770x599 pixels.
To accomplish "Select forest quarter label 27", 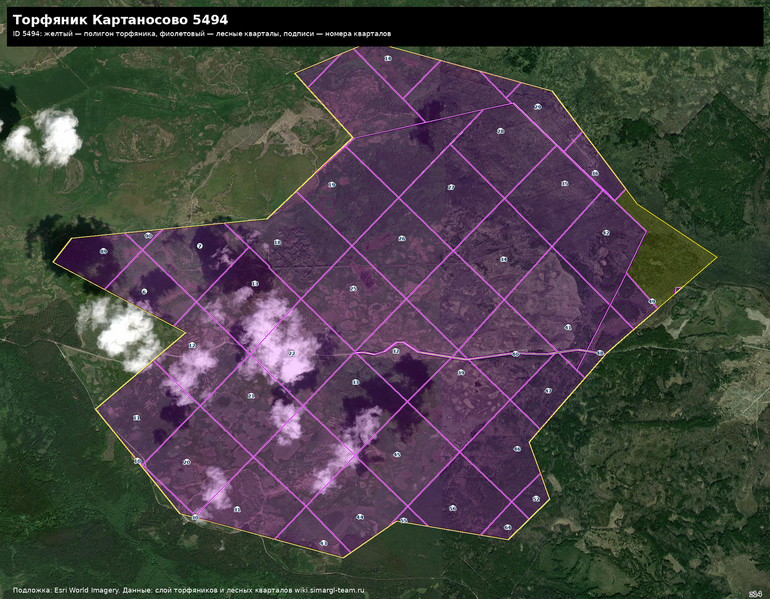I will coord(451,187).
